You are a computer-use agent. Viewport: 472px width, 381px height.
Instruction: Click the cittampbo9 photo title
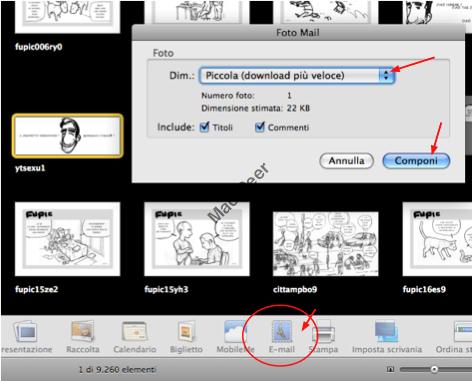295,289
